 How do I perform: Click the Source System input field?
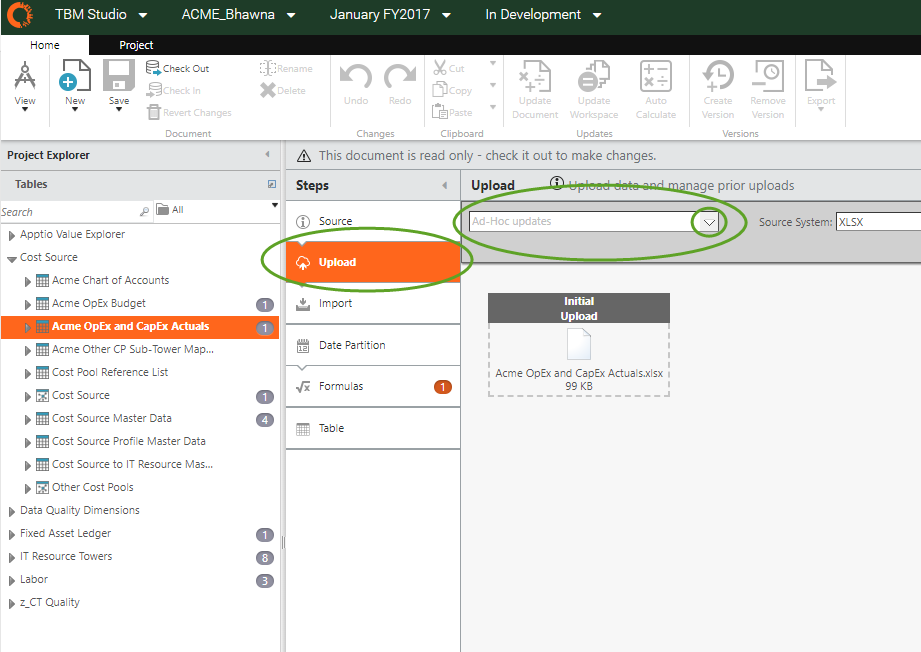[x=878, y=222]
